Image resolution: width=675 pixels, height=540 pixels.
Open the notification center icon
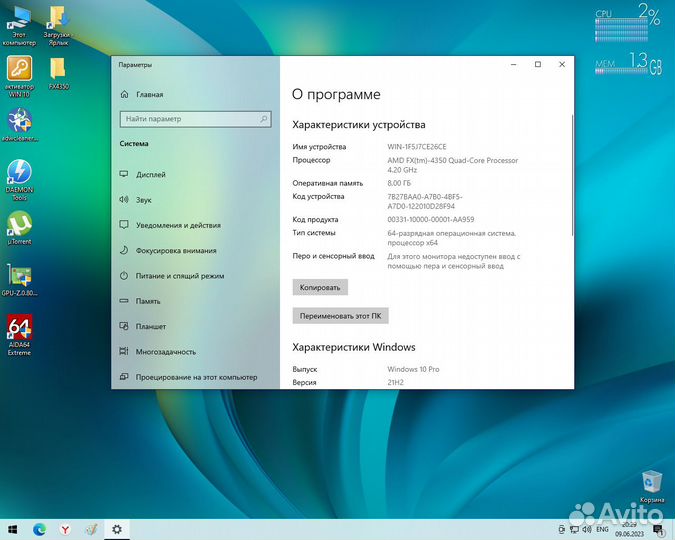(658, 529)
